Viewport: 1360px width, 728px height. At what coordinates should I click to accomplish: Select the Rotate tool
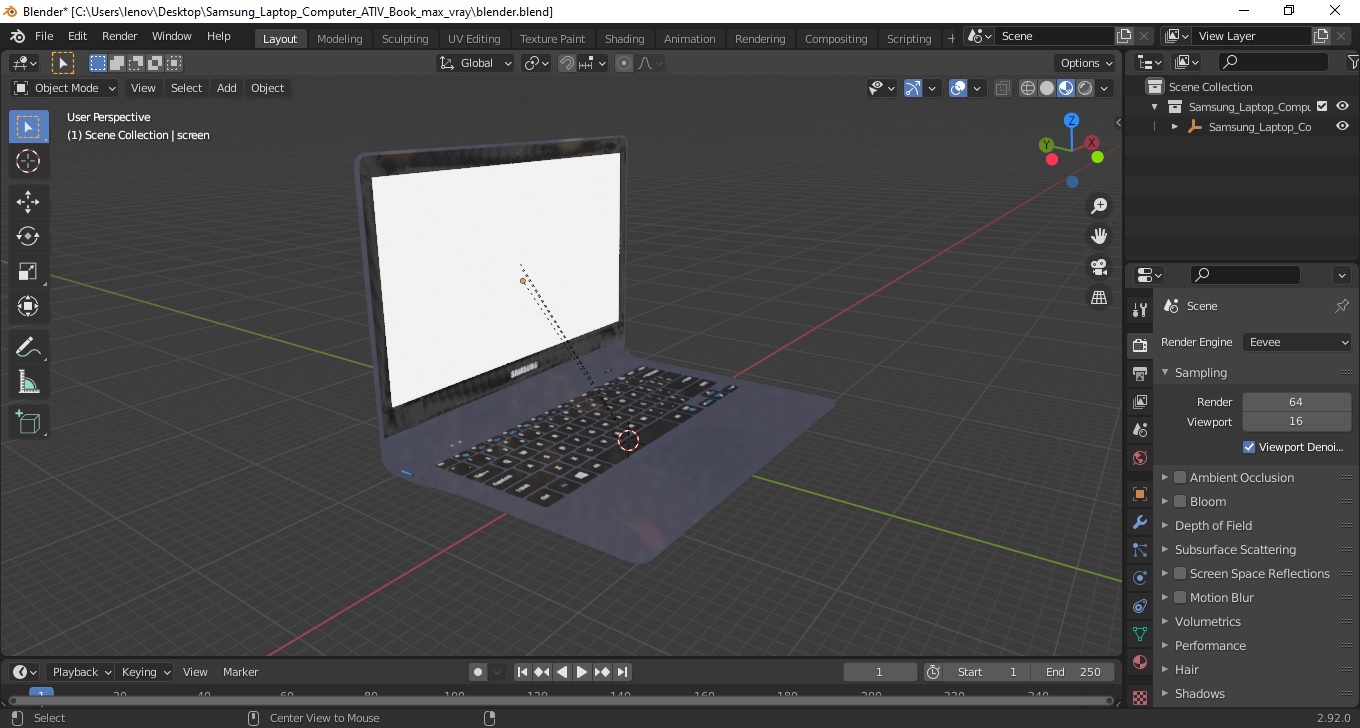(28, 236)
